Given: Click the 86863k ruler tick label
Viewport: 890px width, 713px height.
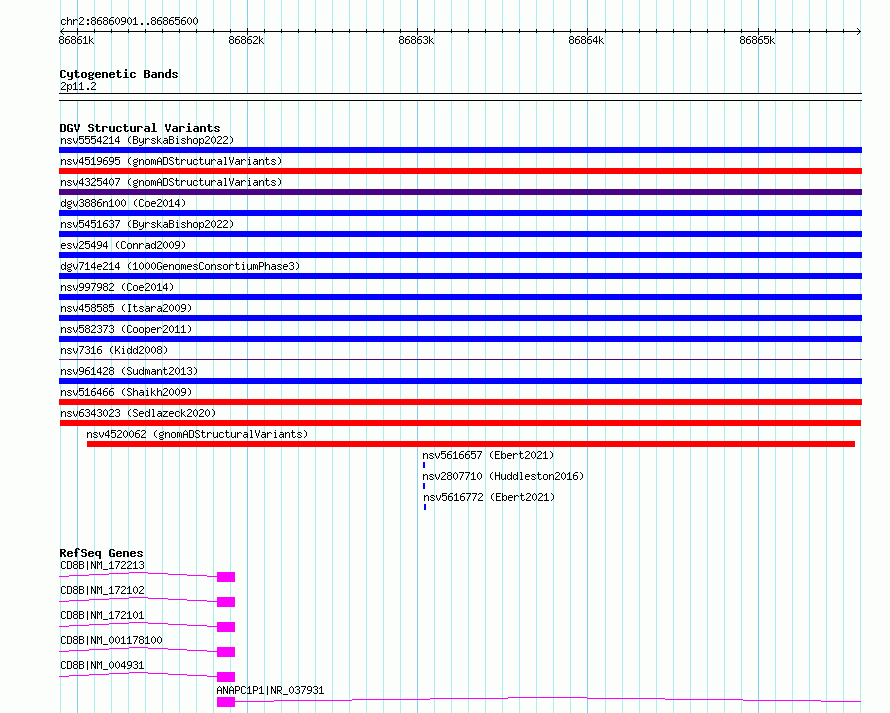Looking at the screenshot, I should (416, 40).
